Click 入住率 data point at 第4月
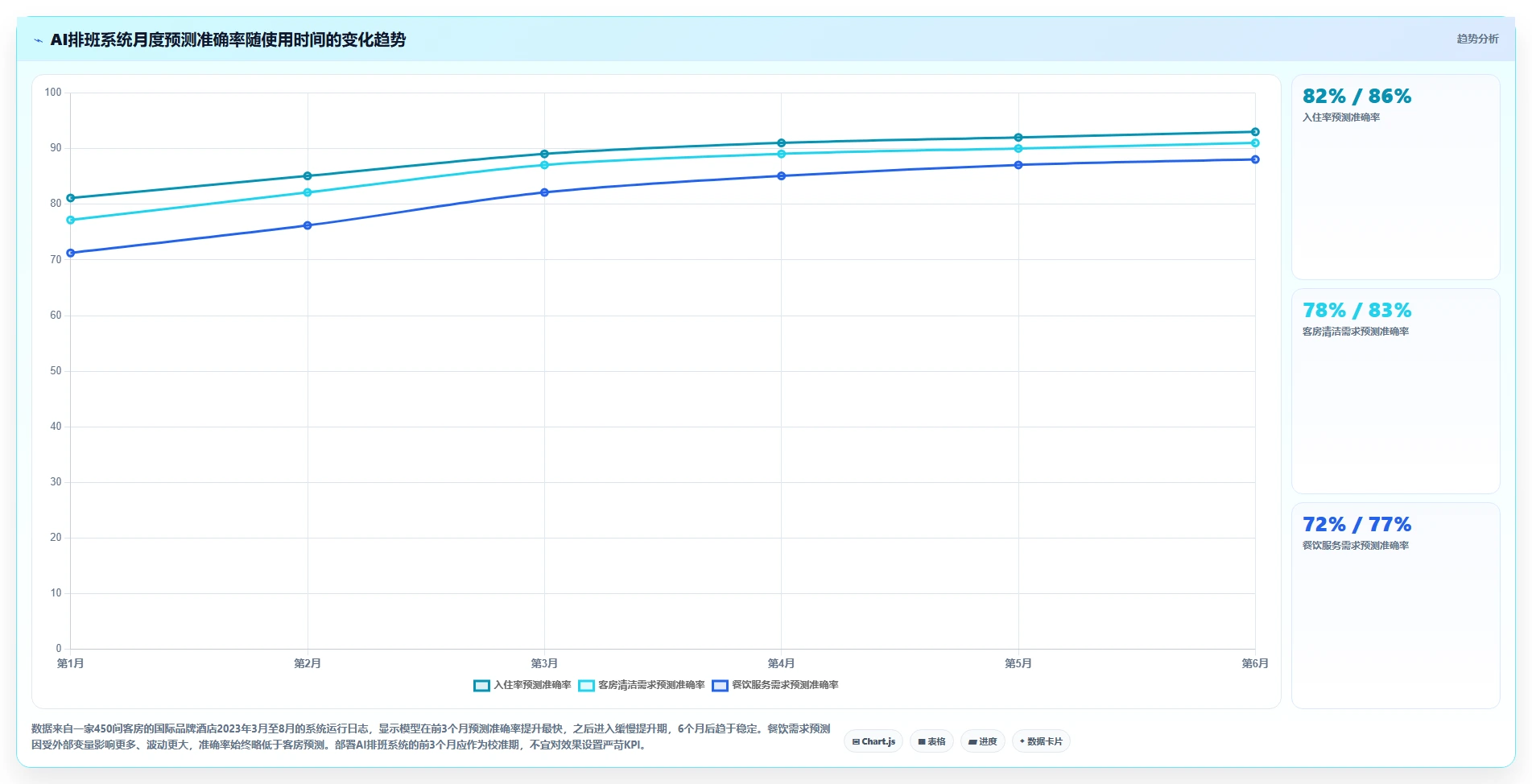The width and height of the screenshot is (1532, 784). click(x=781, y=143)
